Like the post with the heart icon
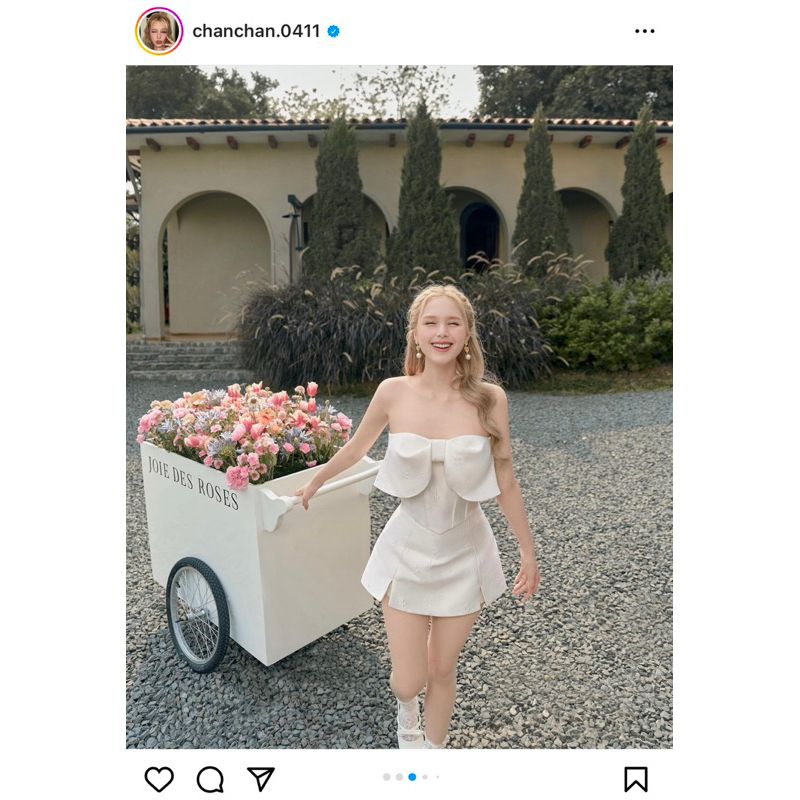This screenshot has width=800, height=800. pos(159,779)
